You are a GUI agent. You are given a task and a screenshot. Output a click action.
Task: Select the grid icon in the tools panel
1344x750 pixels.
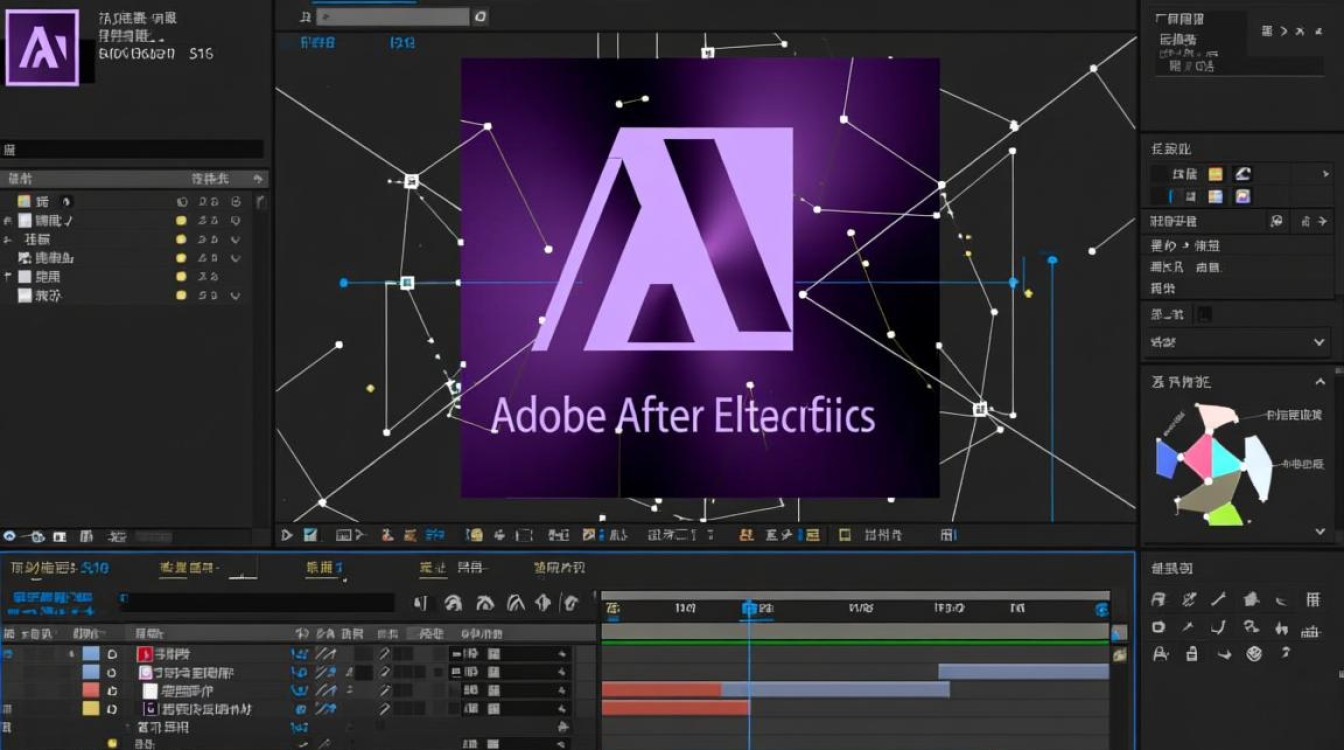[x=1312, y=600]
